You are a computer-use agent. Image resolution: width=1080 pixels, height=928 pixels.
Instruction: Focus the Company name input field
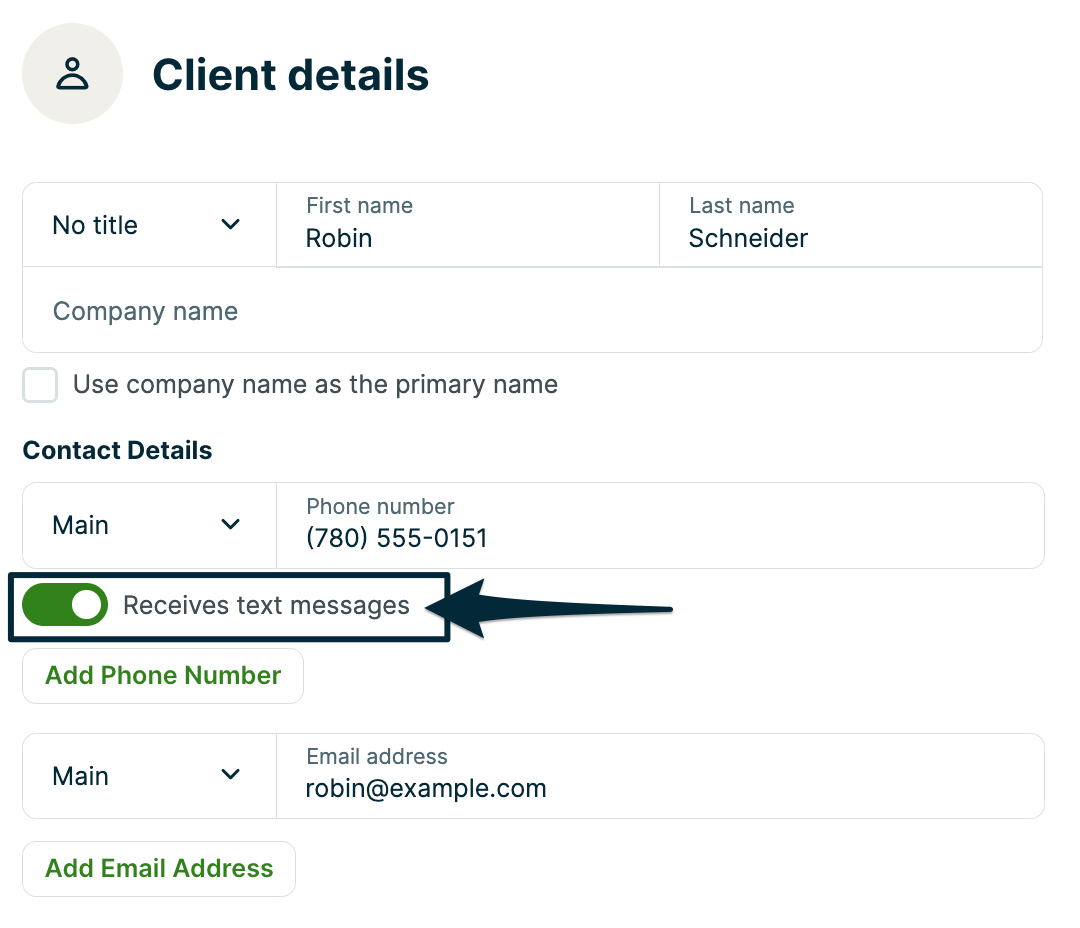(532, 311)
